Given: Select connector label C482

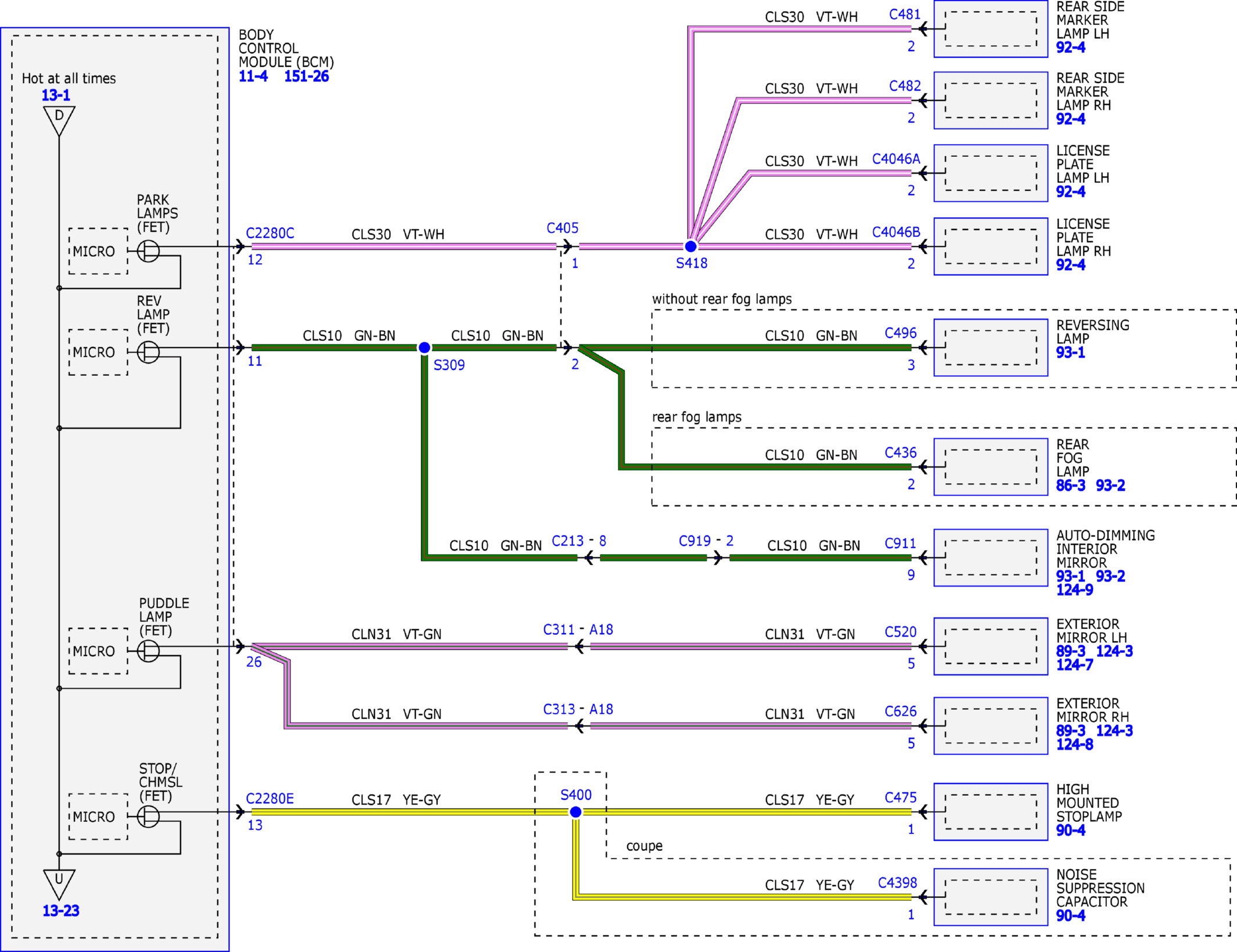Looking at the screenshot, I should [x=905, y=86].
